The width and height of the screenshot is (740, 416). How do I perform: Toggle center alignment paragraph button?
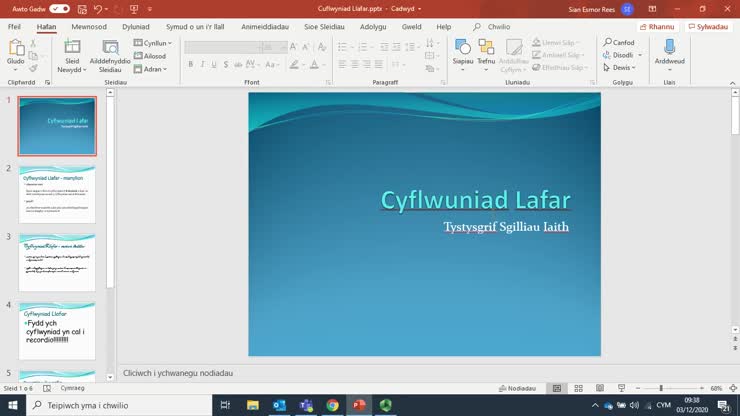pyautogui.click(x=354, y=64)
